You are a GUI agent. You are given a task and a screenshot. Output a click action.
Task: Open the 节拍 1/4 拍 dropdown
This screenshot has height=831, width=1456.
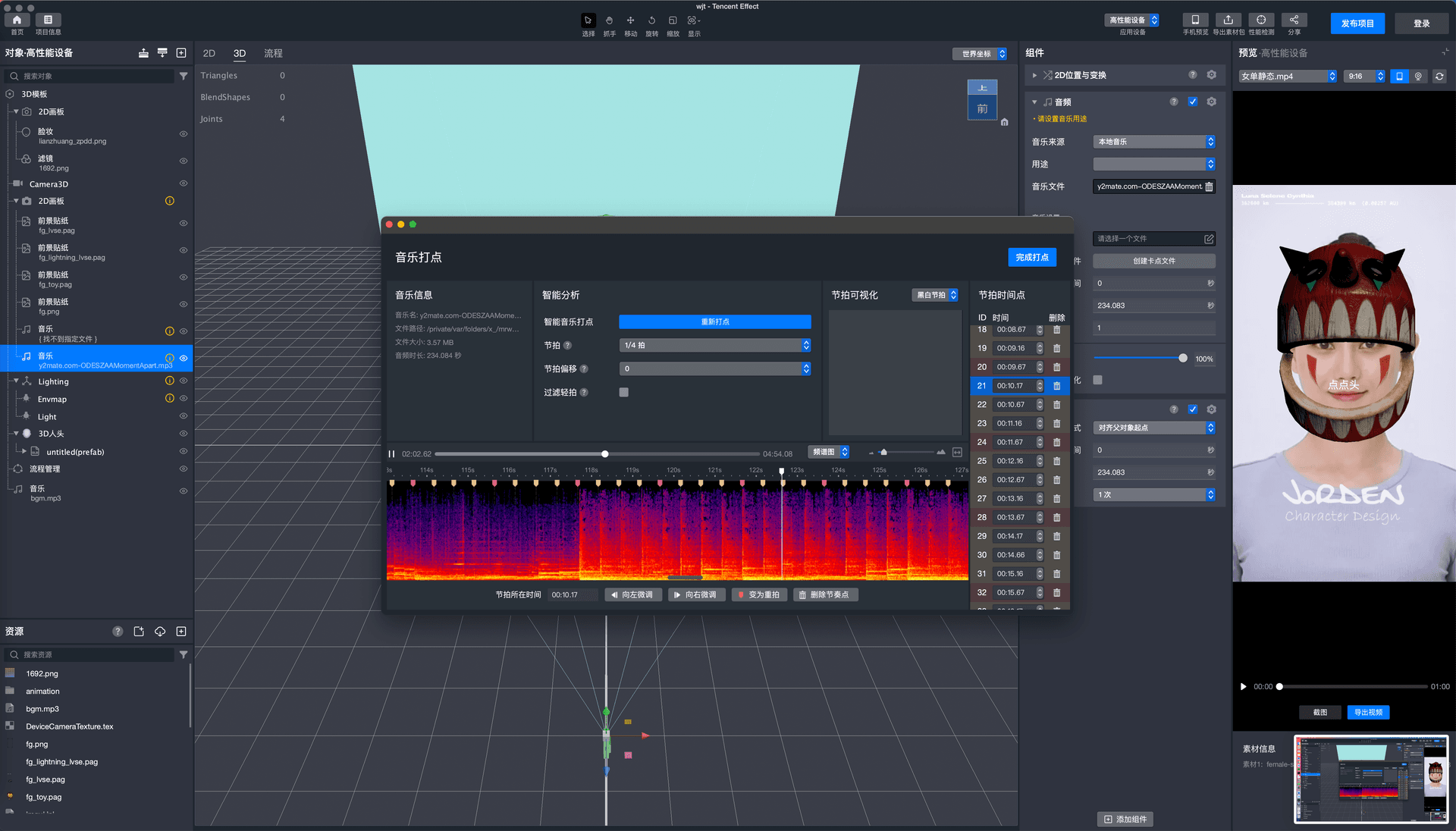[715, 346]
